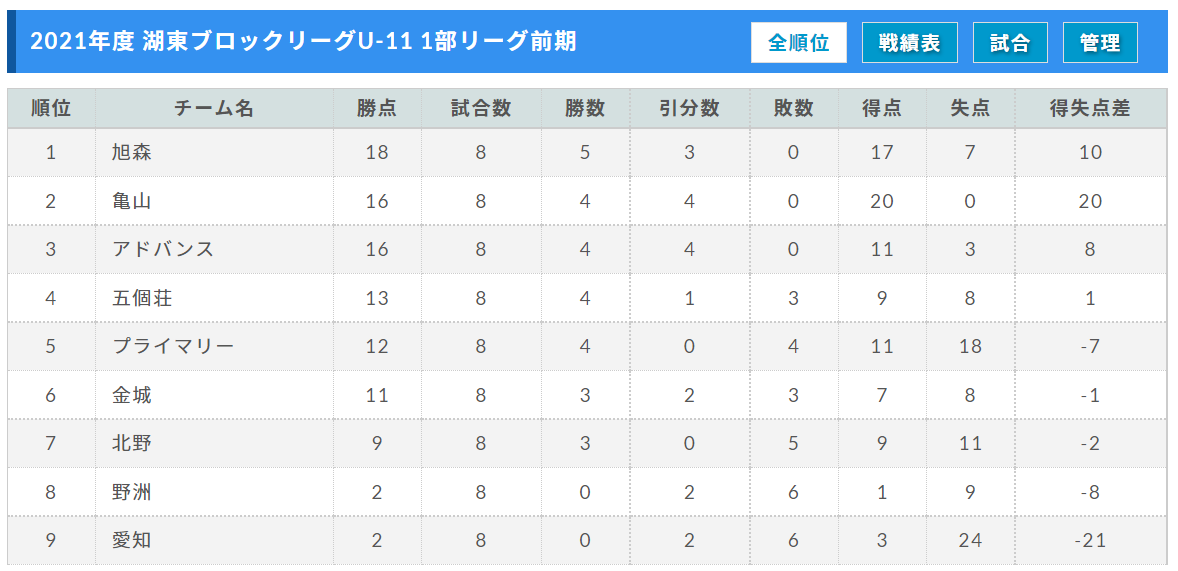Screen dimensions: 1178x571
Task: Select team name 金城
Action: coord(131,395)
